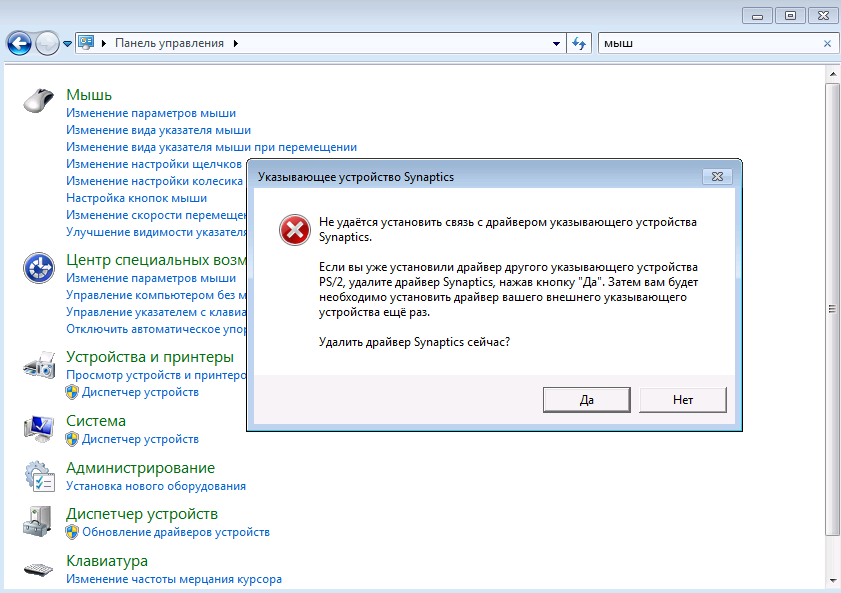The image size is (841, 593).
Task: Open the Мышь heading link
Action: pyautogui.click(x=89, y=95)
